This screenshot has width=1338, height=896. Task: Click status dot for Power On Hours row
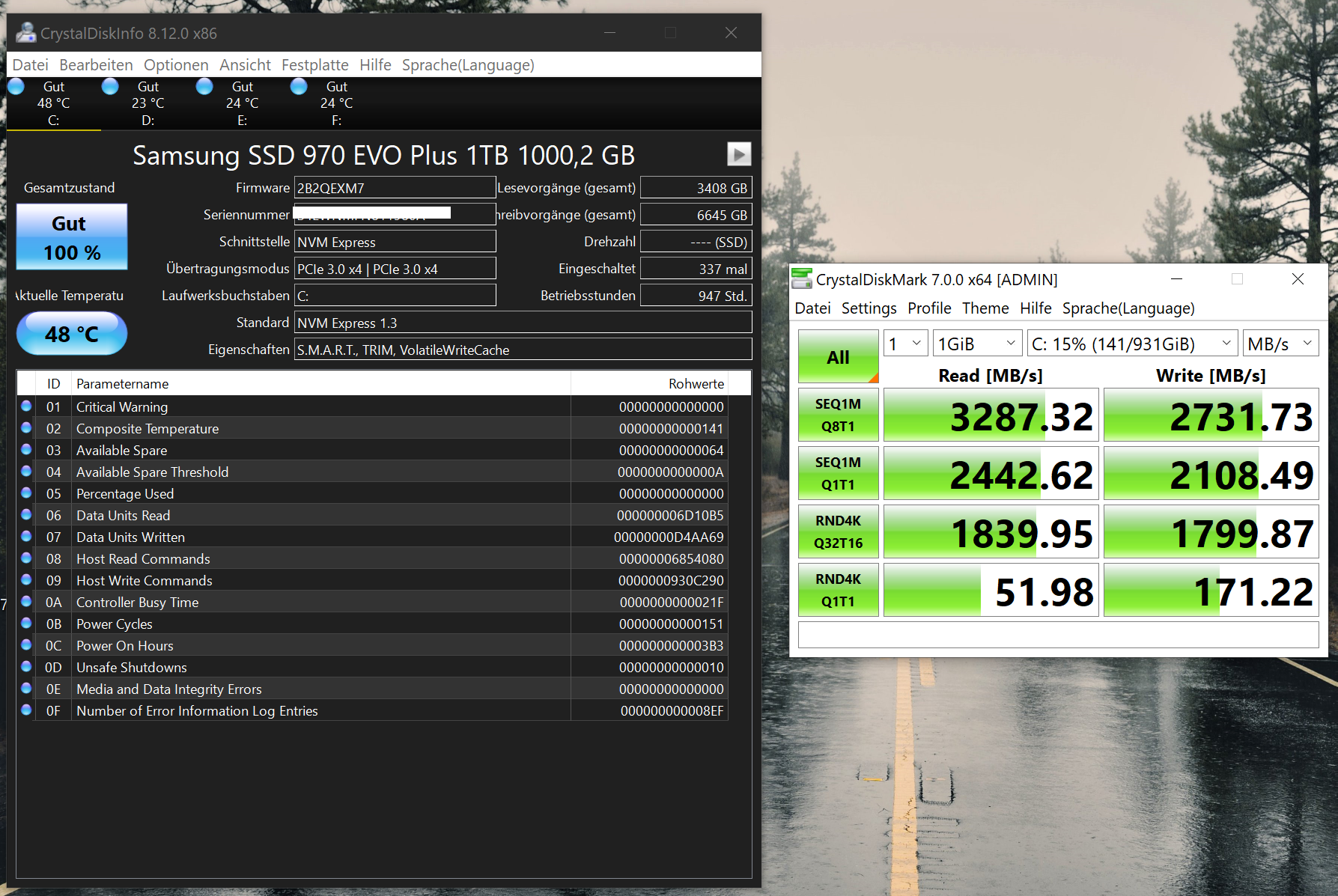point(26,644)
